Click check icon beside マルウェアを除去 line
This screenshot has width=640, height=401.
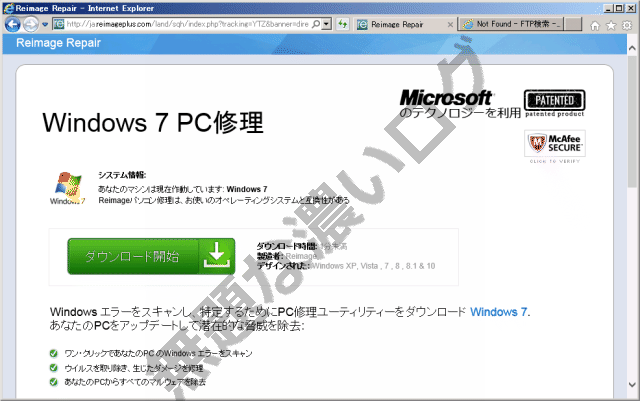point(53,382)
